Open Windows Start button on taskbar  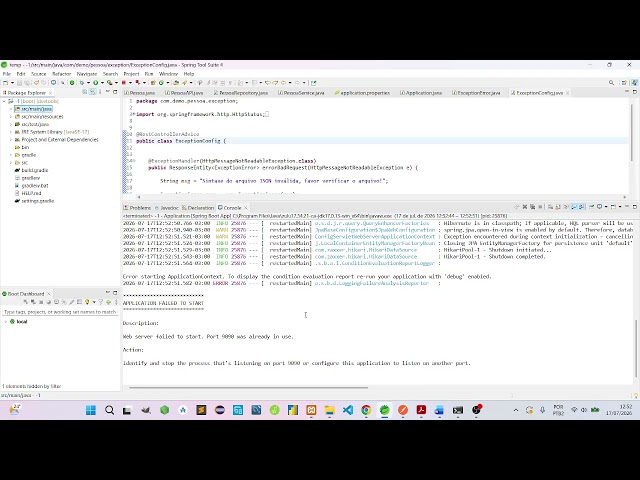coord(91,410)
